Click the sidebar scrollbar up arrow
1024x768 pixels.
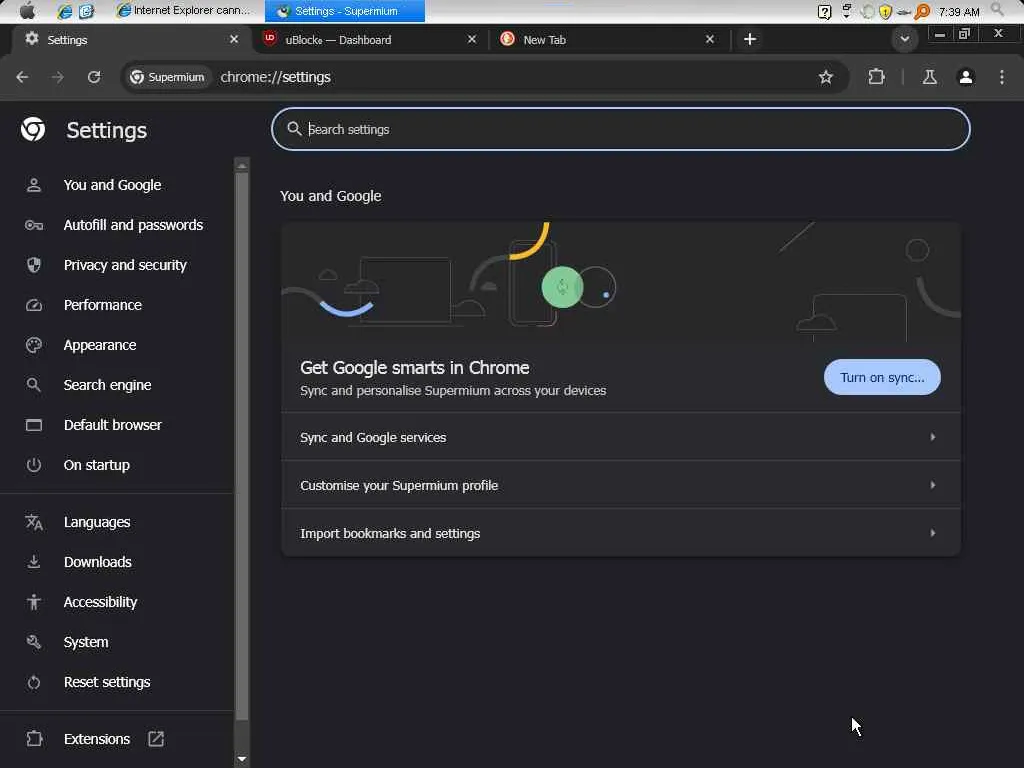(242, 165)
